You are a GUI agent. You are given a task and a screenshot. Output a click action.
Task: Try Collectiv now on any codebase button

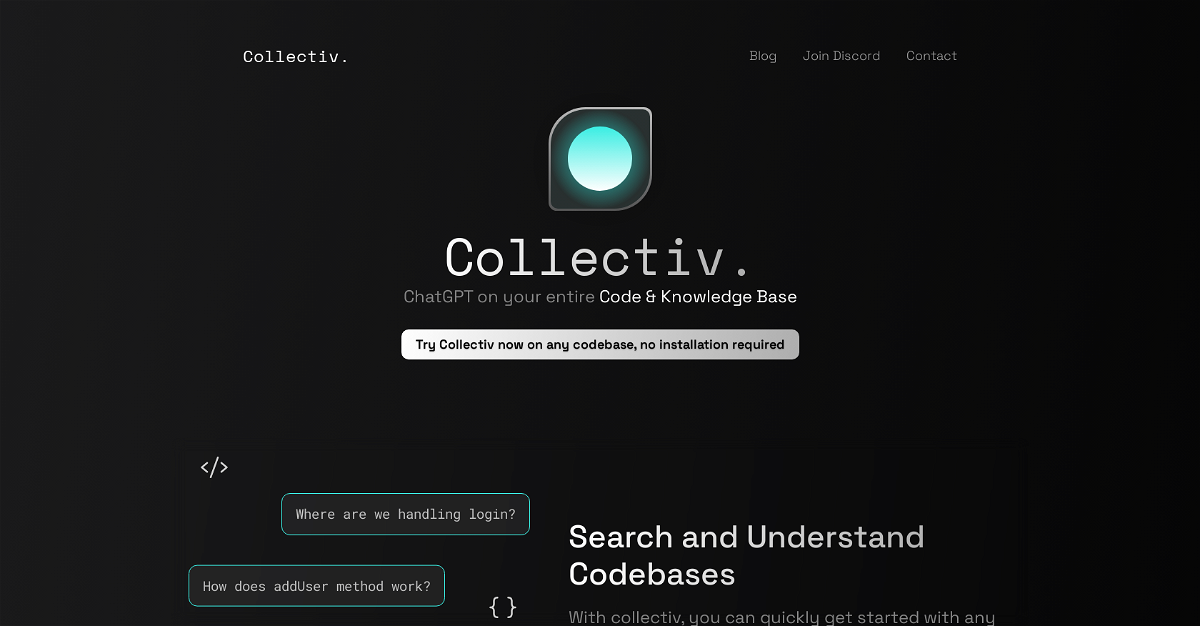coord(600,344)
